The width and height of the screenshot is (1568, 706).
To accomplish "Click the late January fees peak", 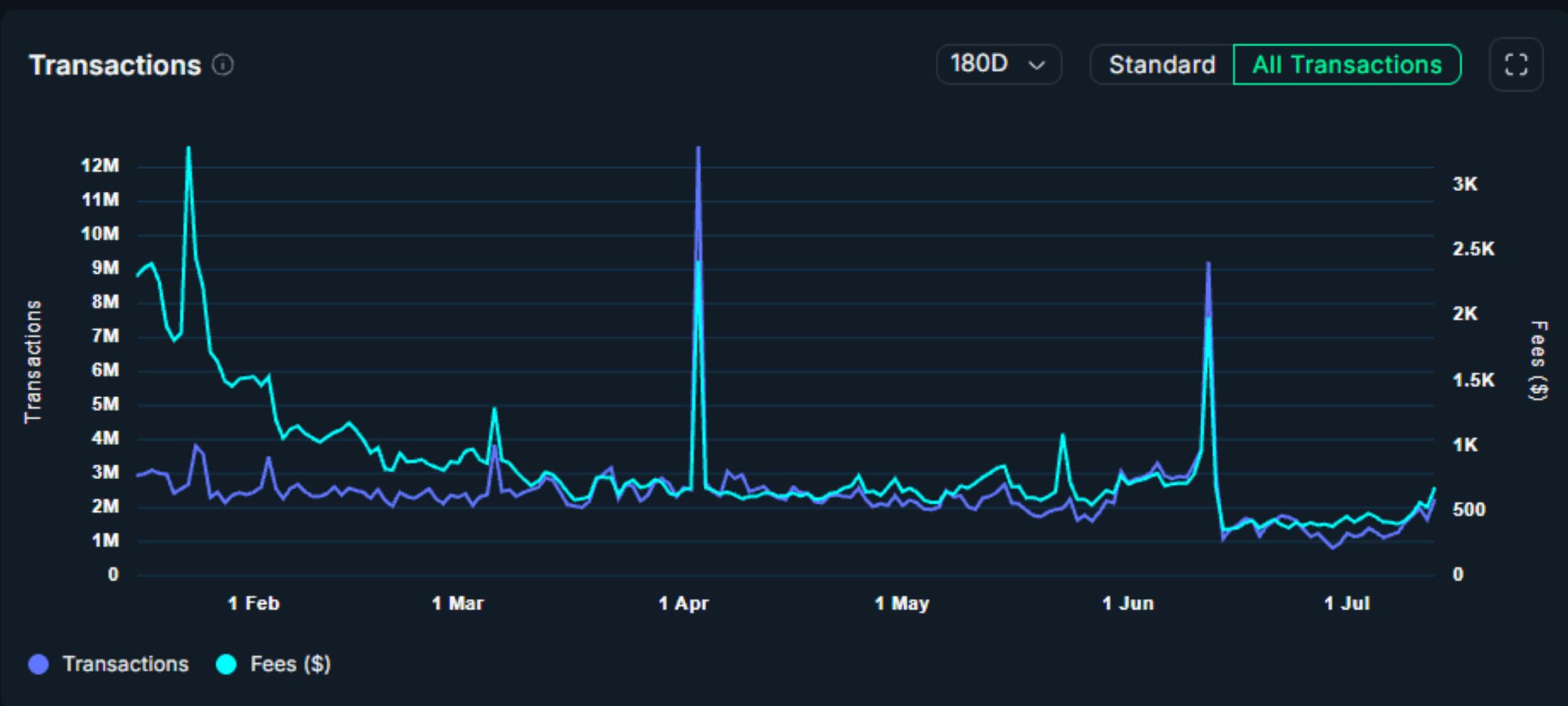I will 188,149.
